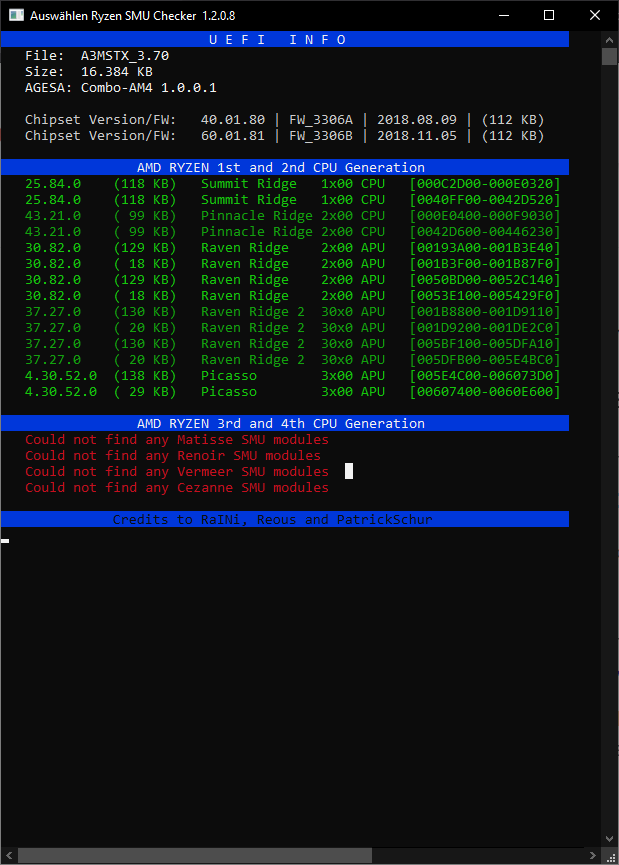
Task: Click 'Could not find any Renoir SMU modules'
Action: pos(173,456)
